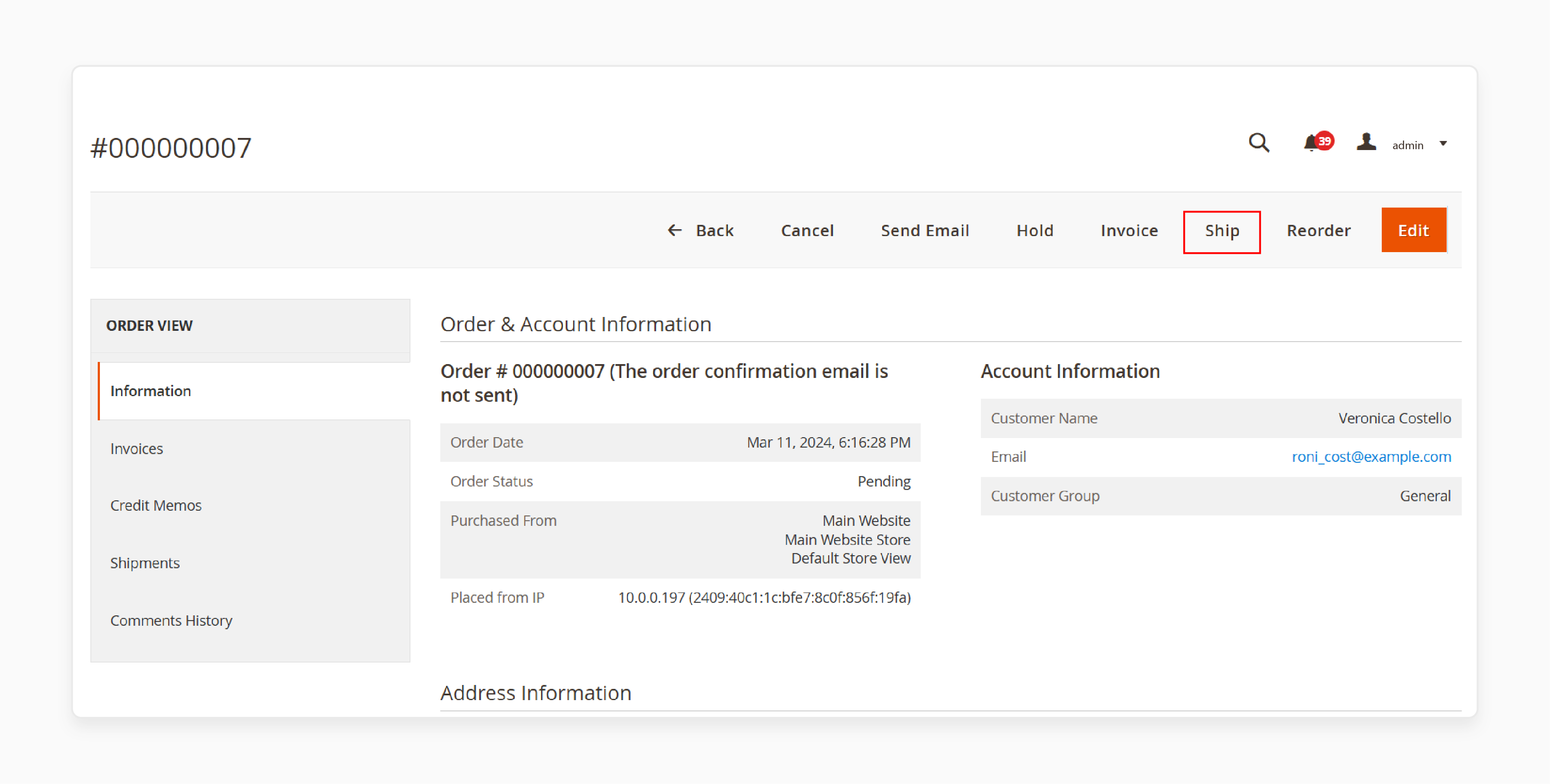Click the Pending order status value

coord(884,481)
